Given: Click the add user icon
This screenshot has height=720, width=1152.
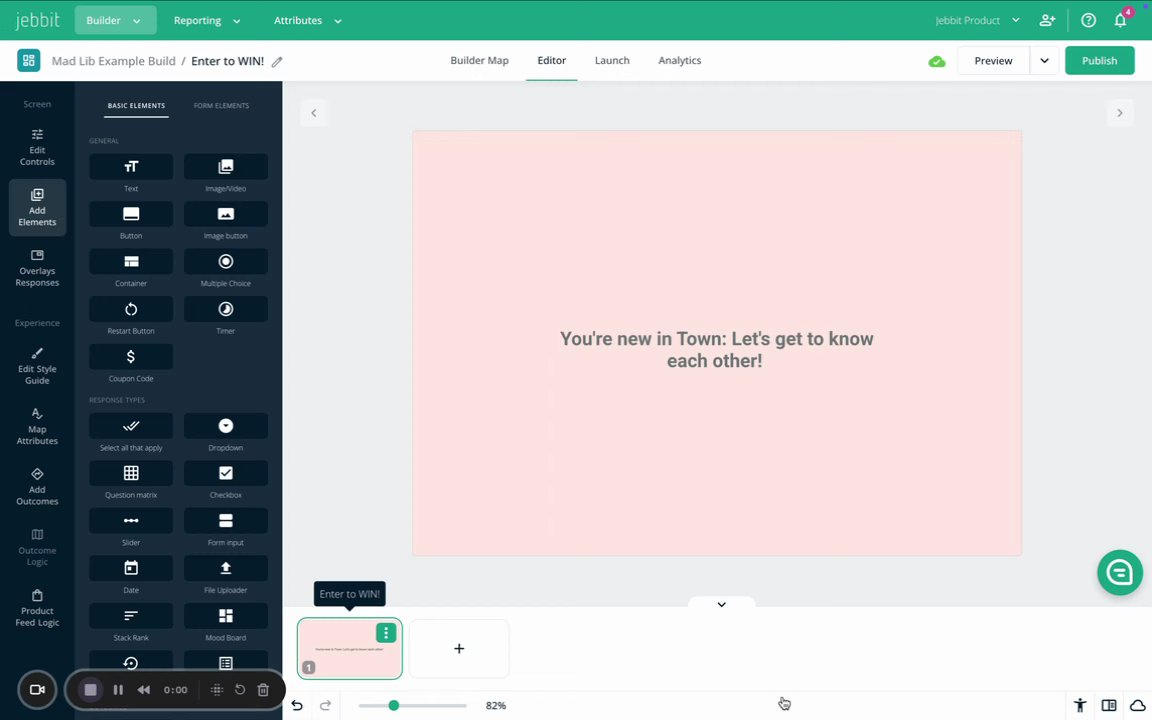Looking at the screenshot, I should click(1048, 21).
